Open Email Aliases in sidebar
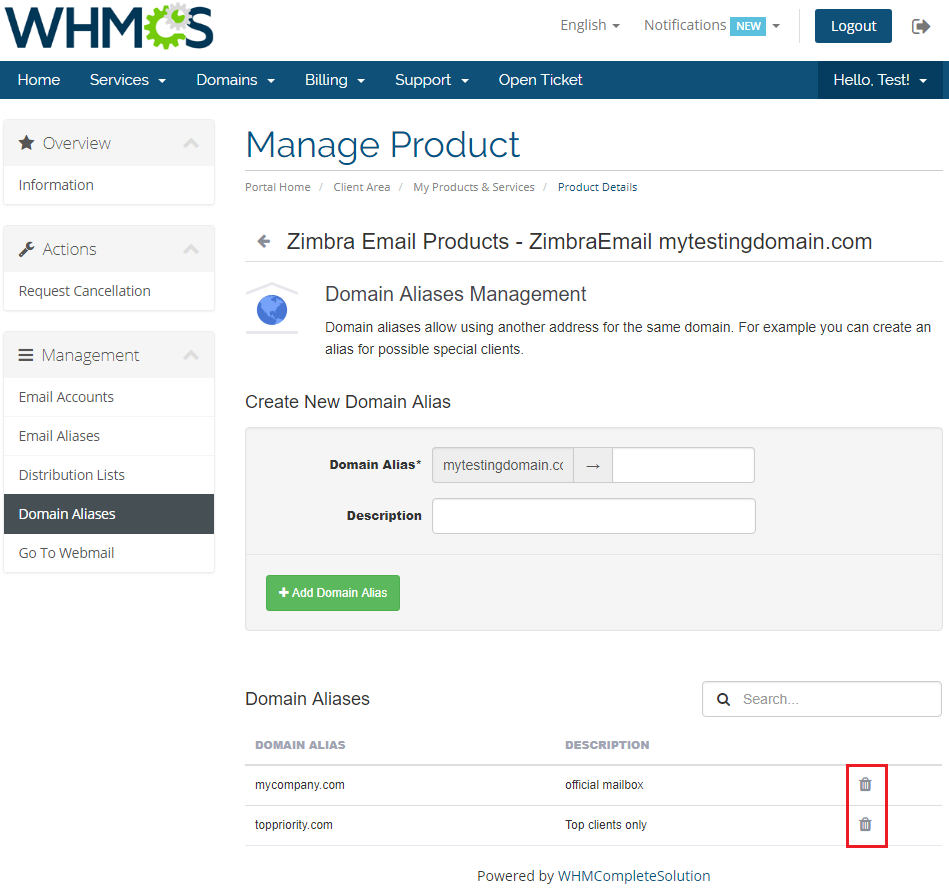This screenshot has height=893, width=949. pos(109,436)
